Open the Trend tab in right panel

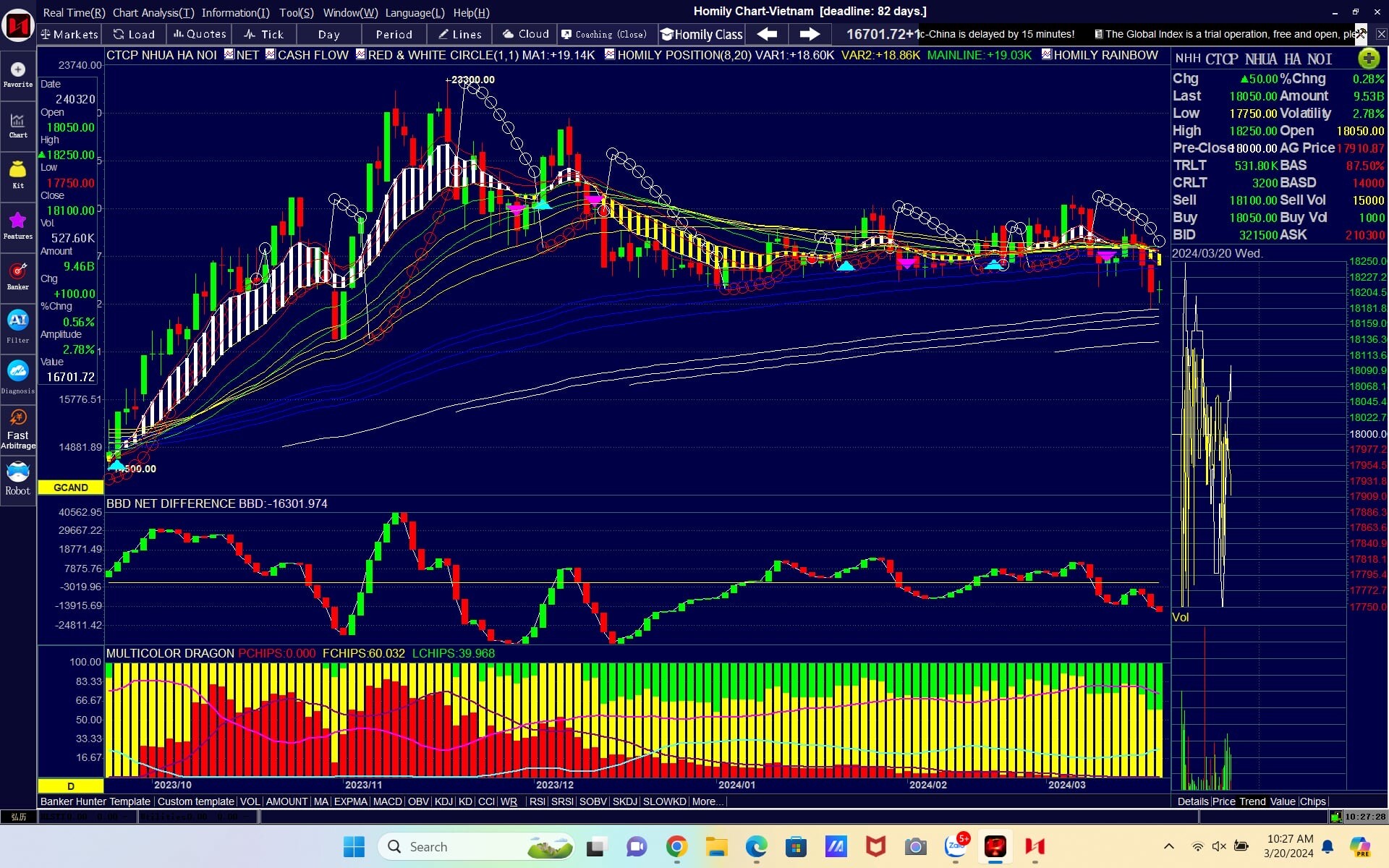[1252, 801]
